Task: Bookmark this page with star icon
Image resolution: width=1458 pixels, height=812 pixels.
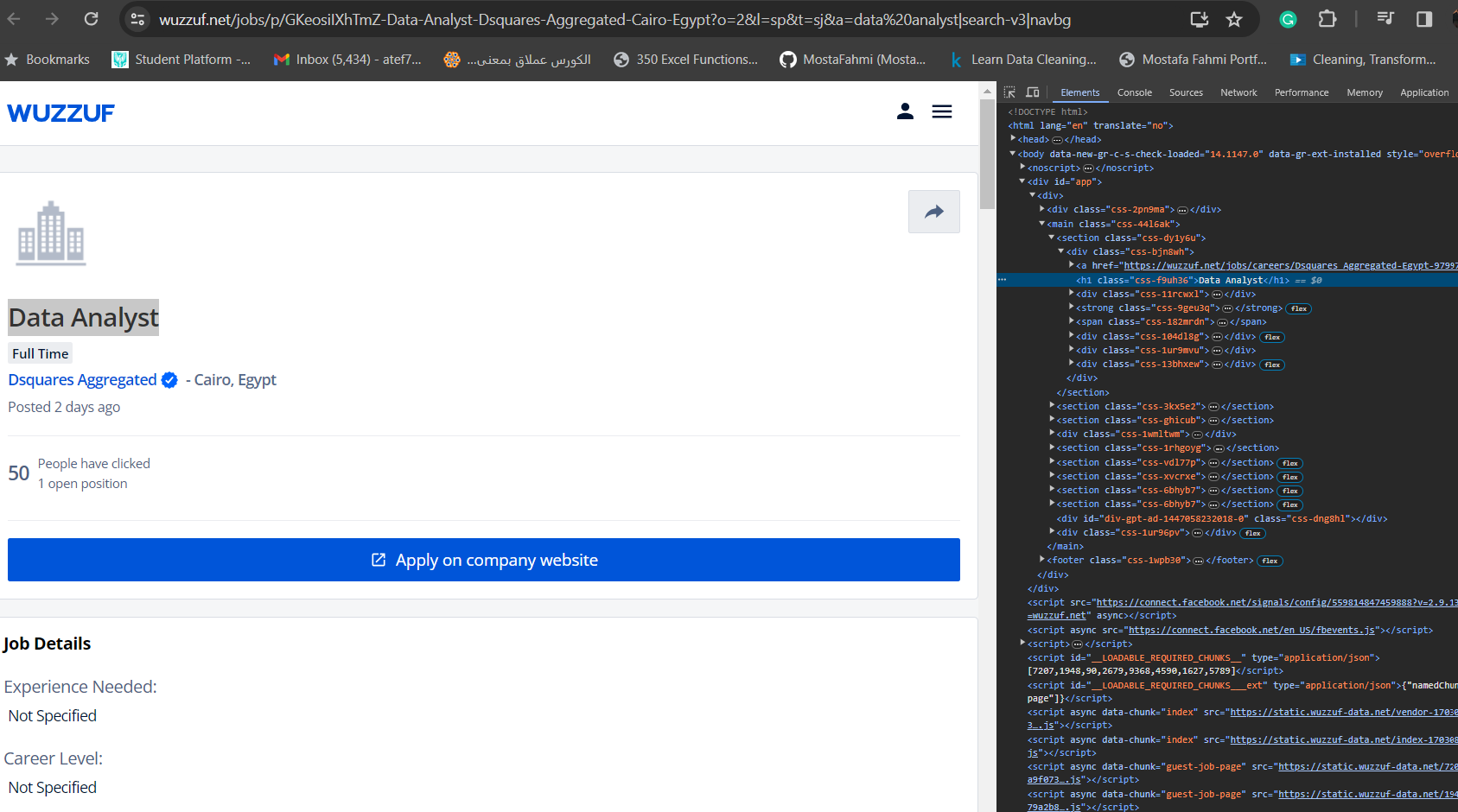Action: (x=1234, y=19)
